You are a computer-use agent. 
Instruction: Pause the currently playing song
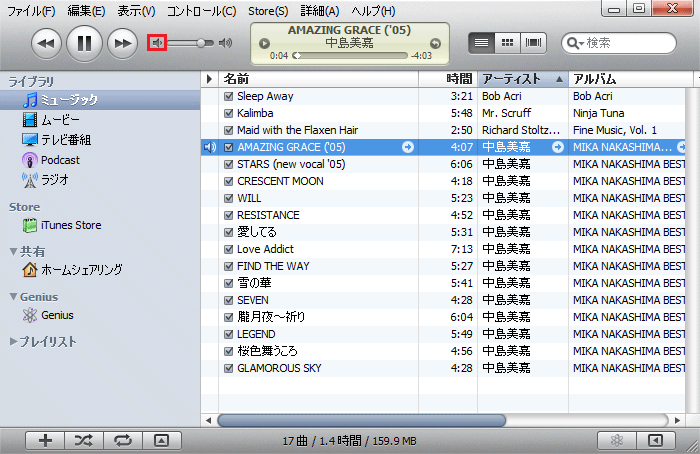pyautogui.click(x=84, y=43)
